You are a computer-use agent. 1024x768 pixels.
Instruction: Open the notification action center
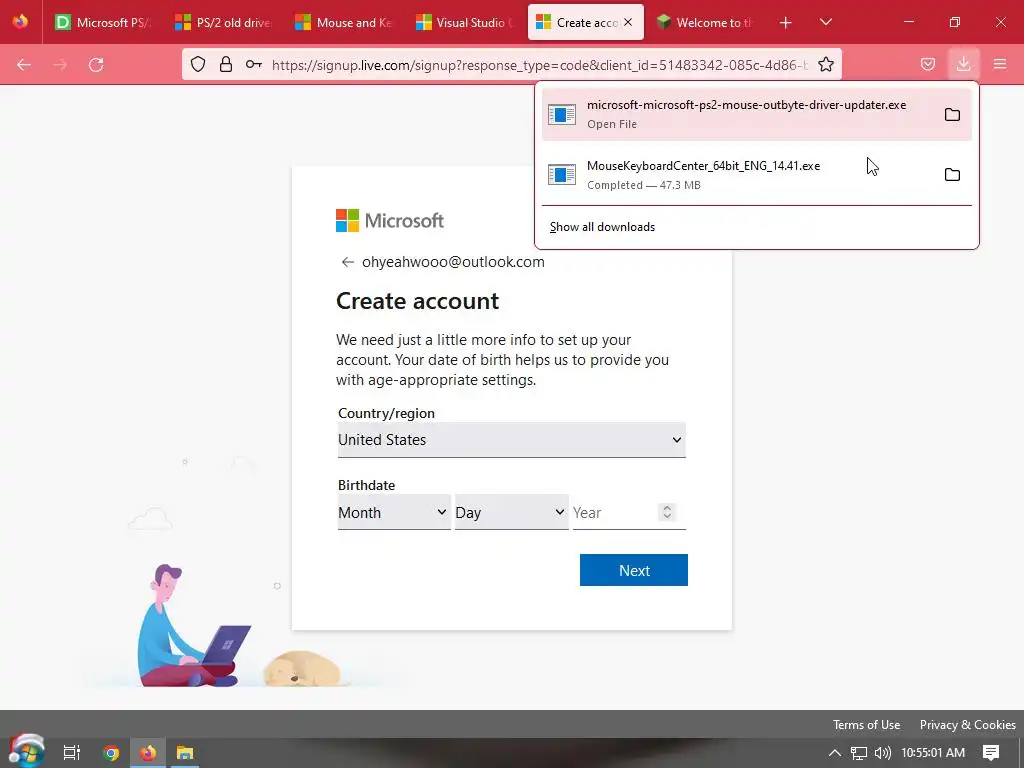coord(991,752)
